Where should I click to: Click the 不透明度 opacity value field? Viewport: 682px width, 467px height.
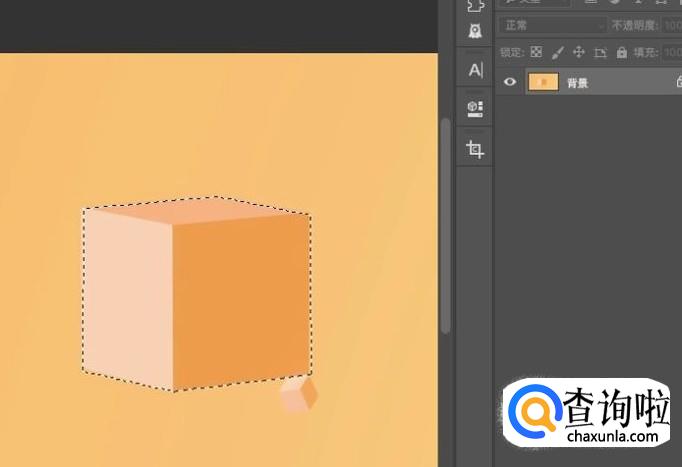point(672,26)
